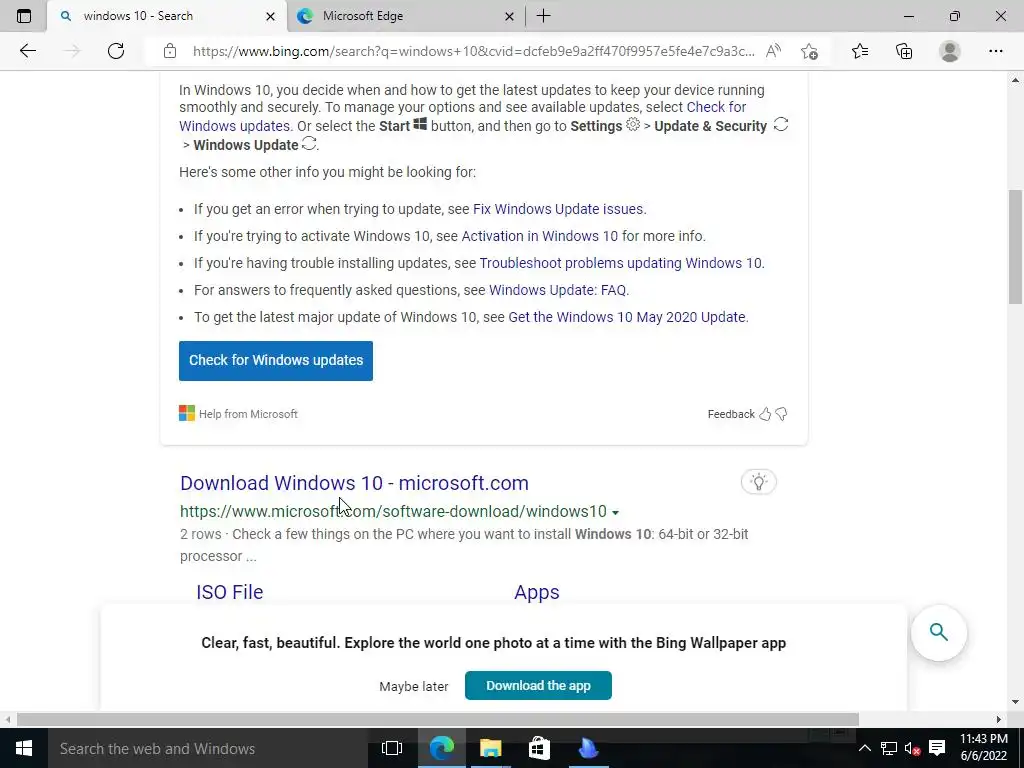Viewport: 1024px width, 768px height.
Task: Click the horizontal scrollbar thumb
Action: (x=438, y=719)
